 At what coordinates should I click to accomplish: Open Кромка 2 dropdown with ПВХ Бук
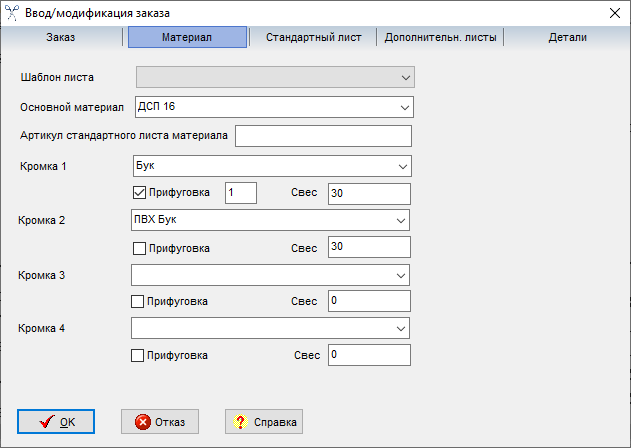(x=402, y=220)
